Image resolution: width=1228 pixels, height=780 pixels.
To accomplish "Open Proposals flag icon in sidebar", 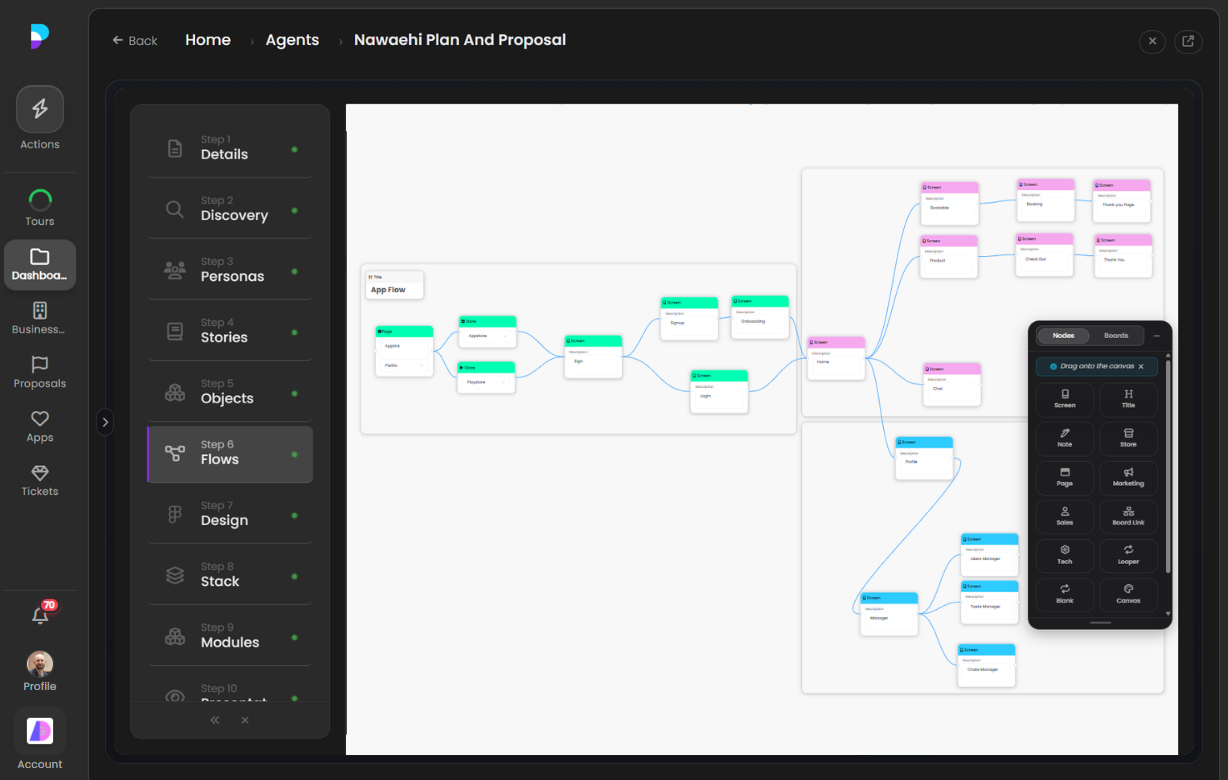I will click(x=40, y=372).
